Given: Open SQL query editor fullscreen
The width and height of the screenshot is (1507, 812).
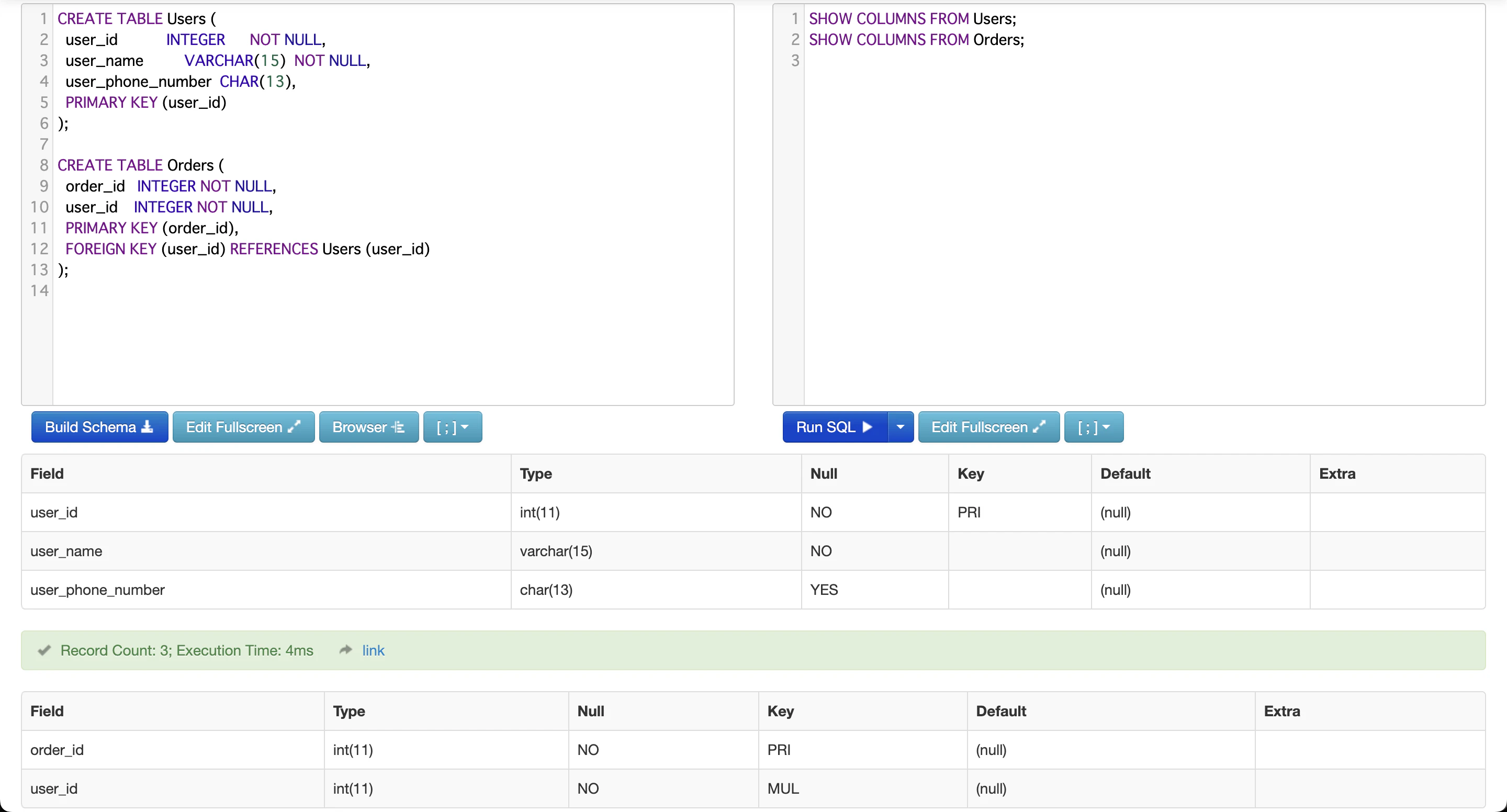Looking at the screenshot, I should pos(988,427).
